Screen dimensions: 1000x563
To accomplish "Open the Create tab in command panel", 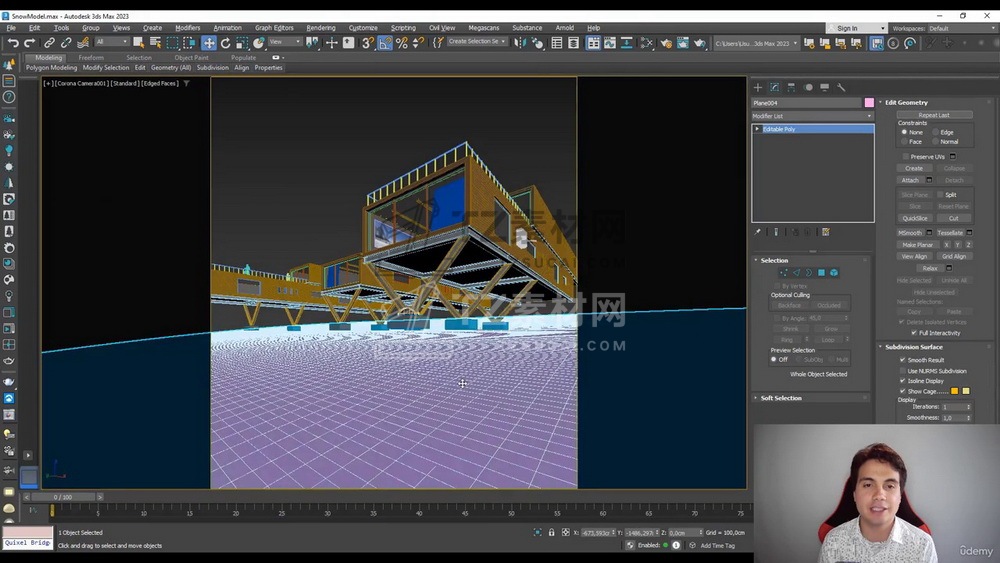I will [758, 88].
